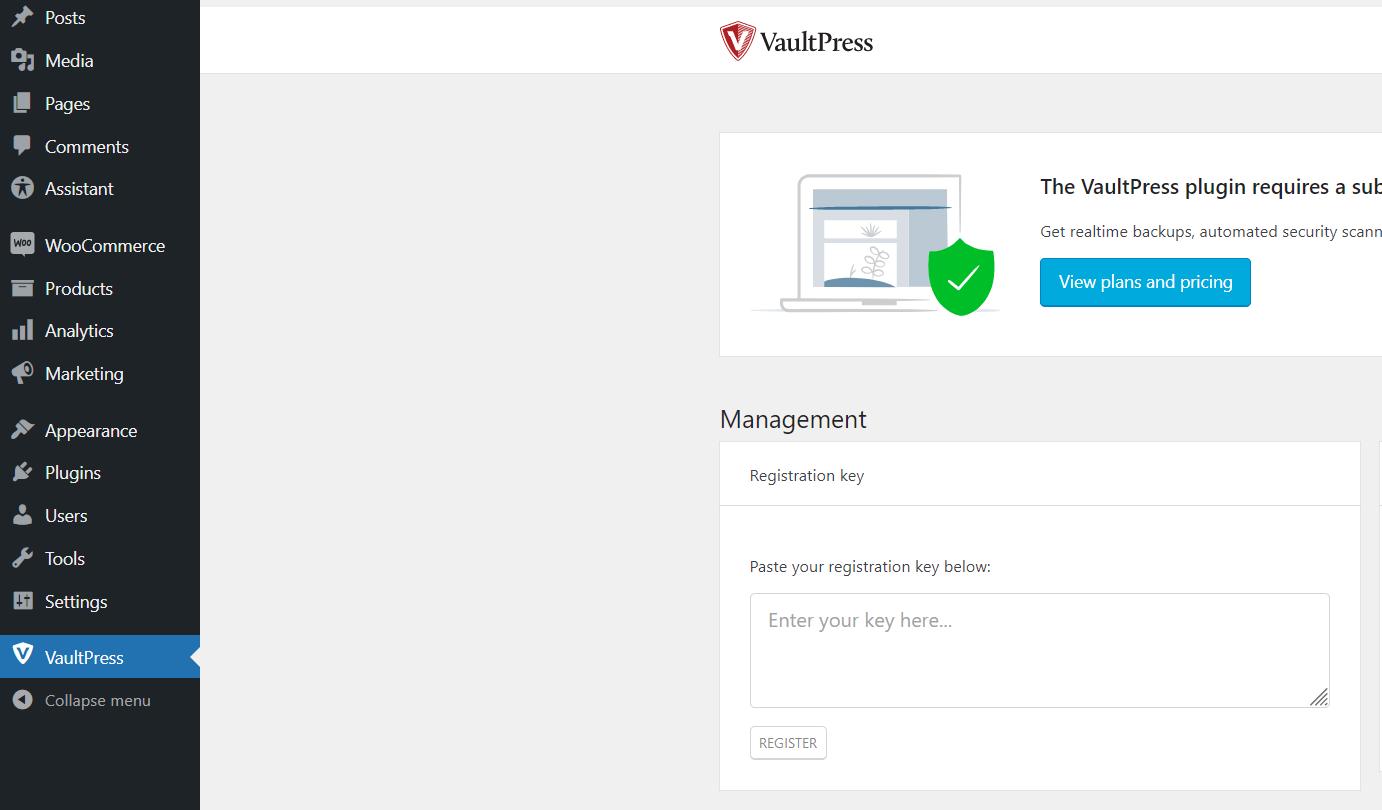This screenshot has height=810, width=1382.
Task: Click the Pages icon in sidebar
Action: [x=22, y=104]
